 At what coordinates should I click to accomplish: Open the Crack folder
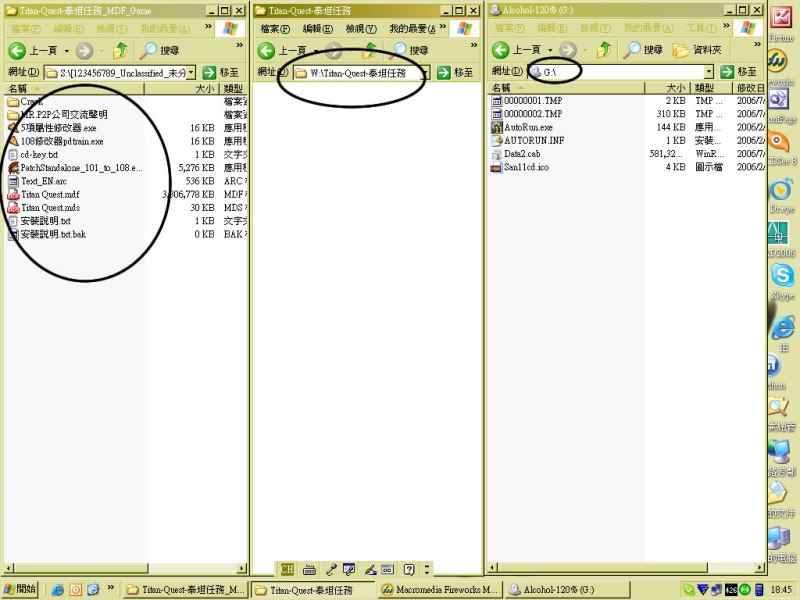point(31,102)
